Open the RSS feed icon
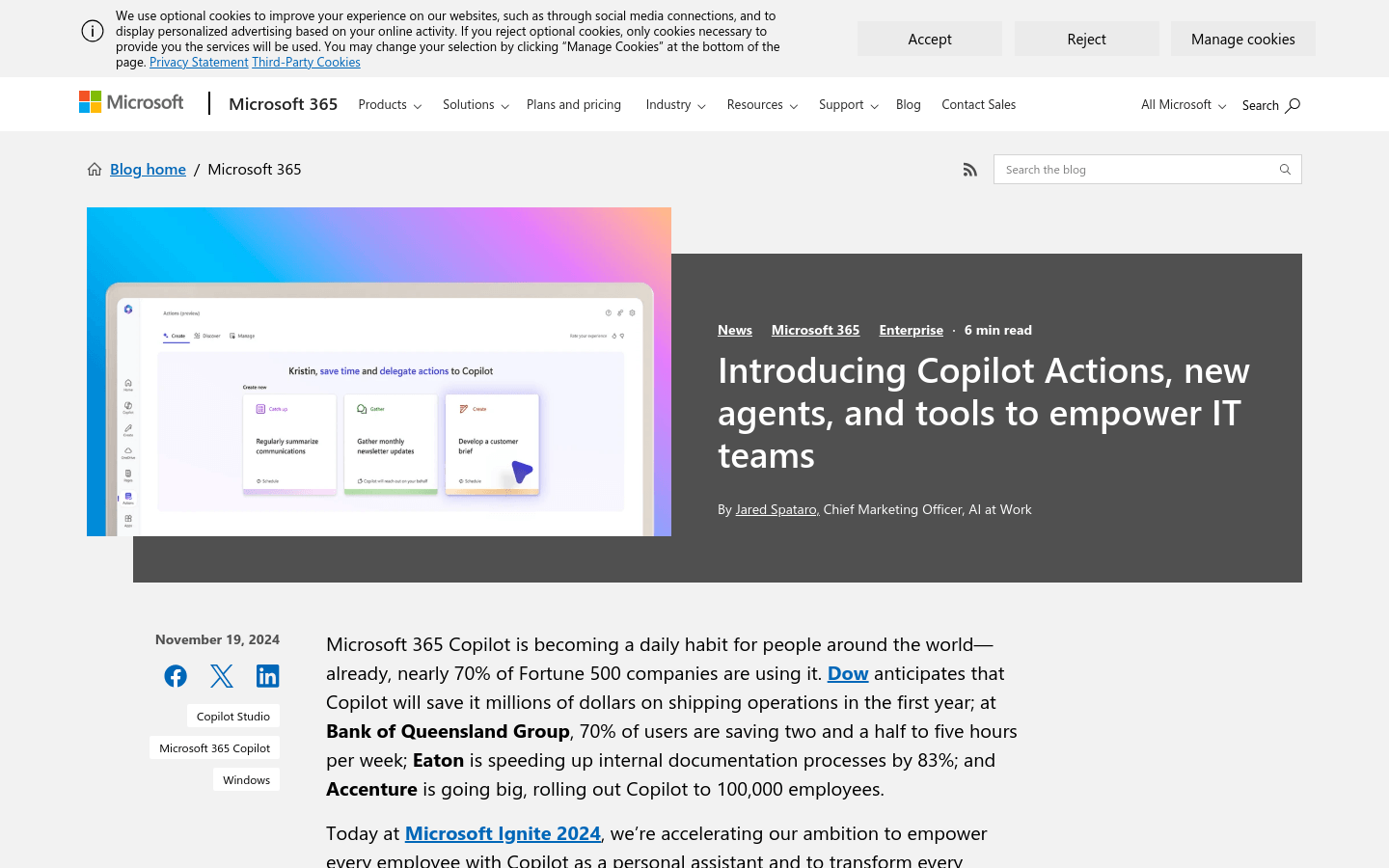Viewport: 1389px width, 868px height. [970, 170]
